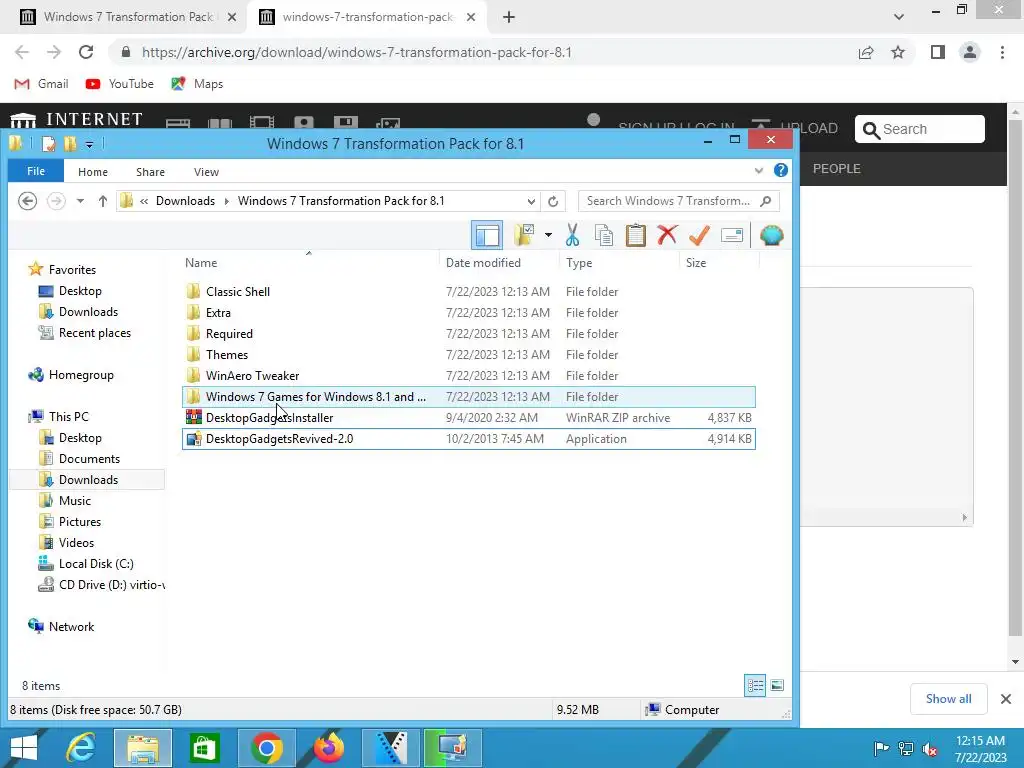Open a new Chrome tab
Image resolution: width=1024 pixels, height=768 pixels.
tap(509, 17)
